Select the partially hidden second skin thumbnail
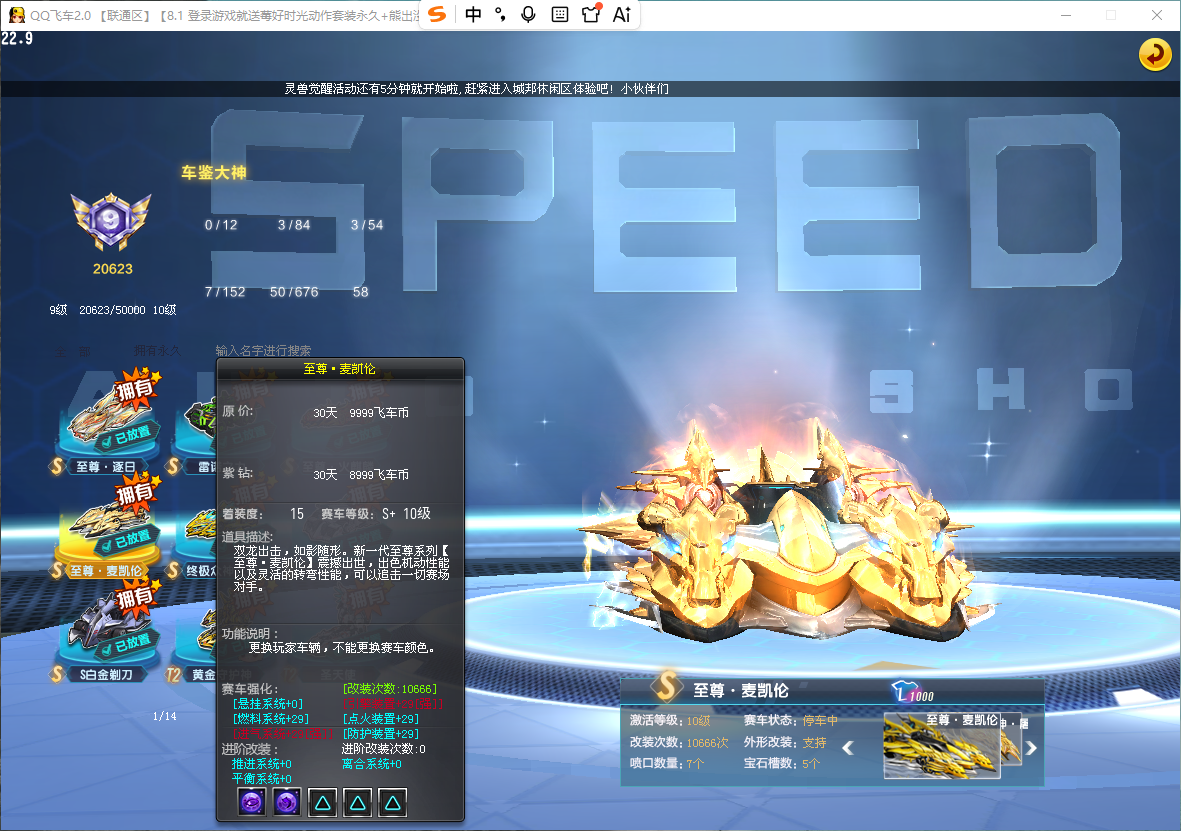Image resolution: width=1181 pixels, height=831 pixels. click(x=1011, y=738)
